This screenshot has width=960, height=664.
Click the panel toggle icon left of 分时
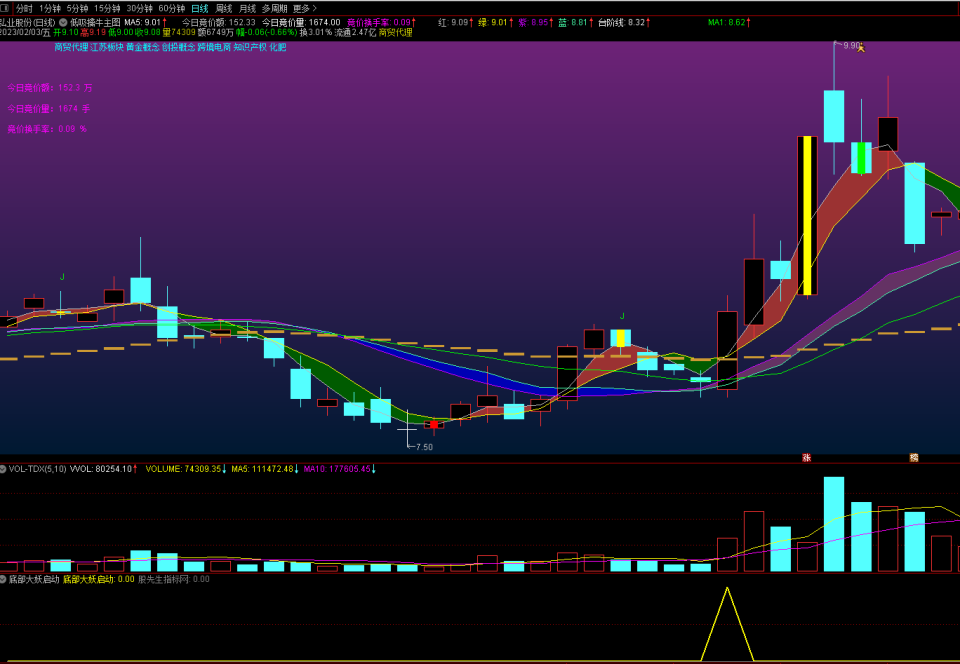pyautogui.click(x=6, y=9)
